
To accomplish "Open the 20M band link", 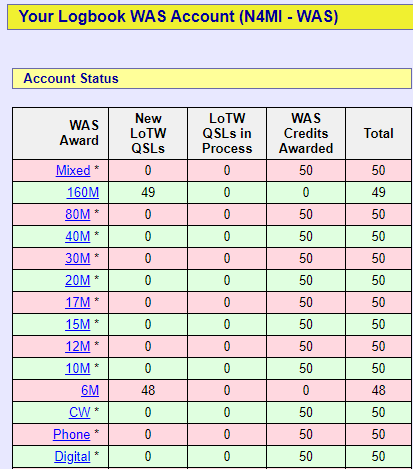I will tap(78, 281).
